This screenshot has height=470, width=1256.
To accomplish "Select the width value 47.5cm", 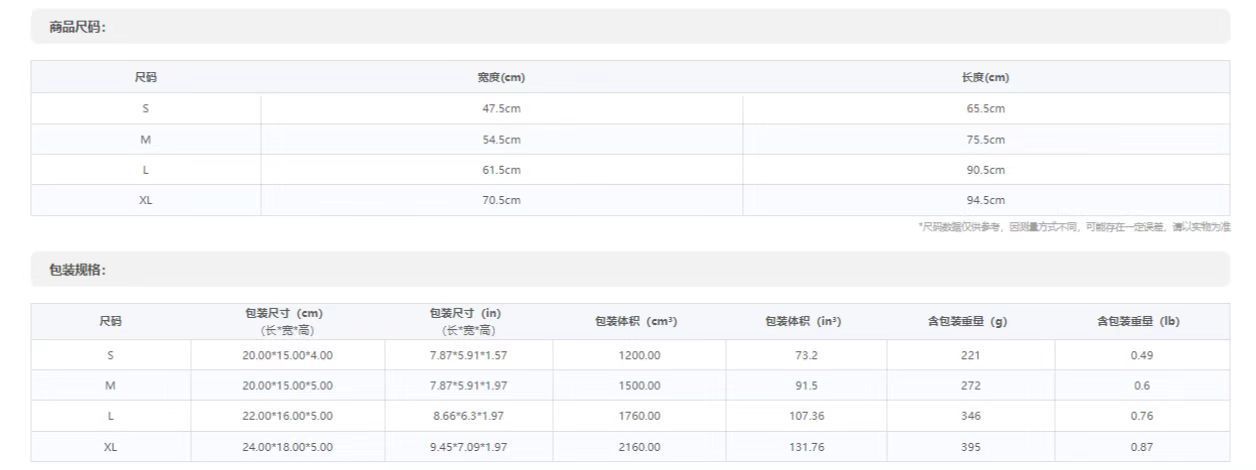I will (501, 108).
